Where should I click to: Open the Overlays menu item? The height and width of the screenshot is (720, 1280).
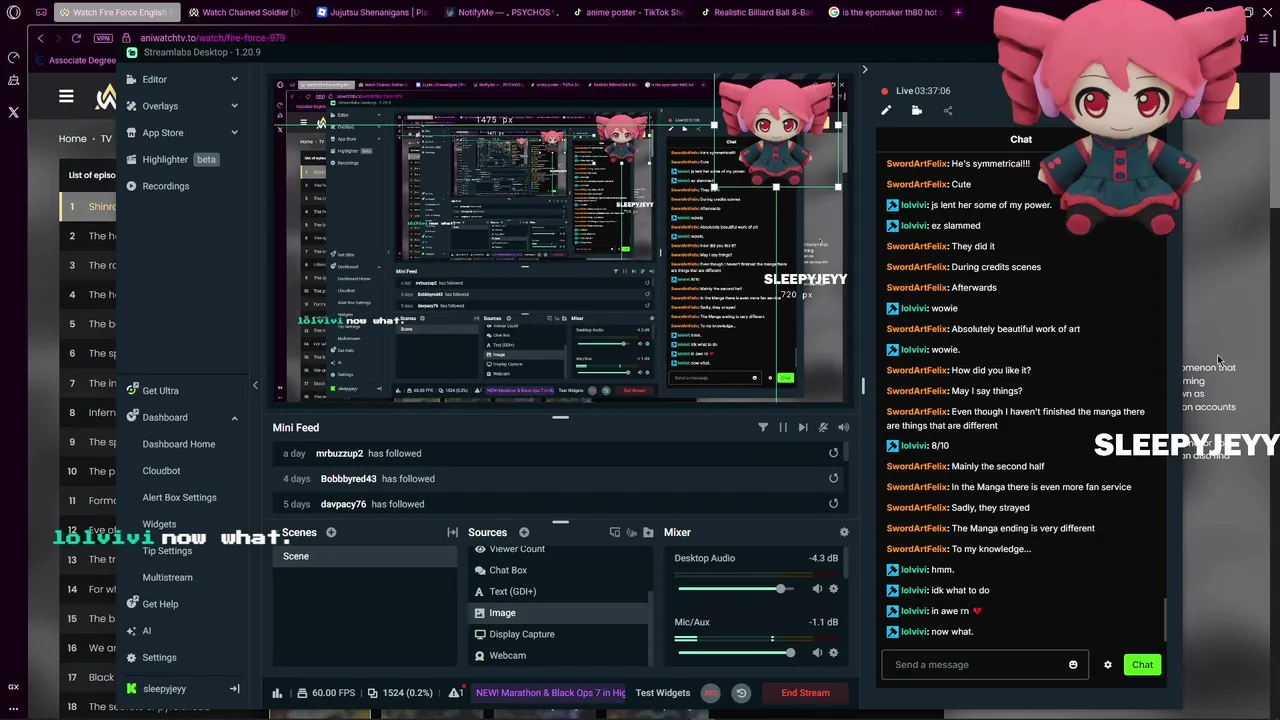pos(160,106)
